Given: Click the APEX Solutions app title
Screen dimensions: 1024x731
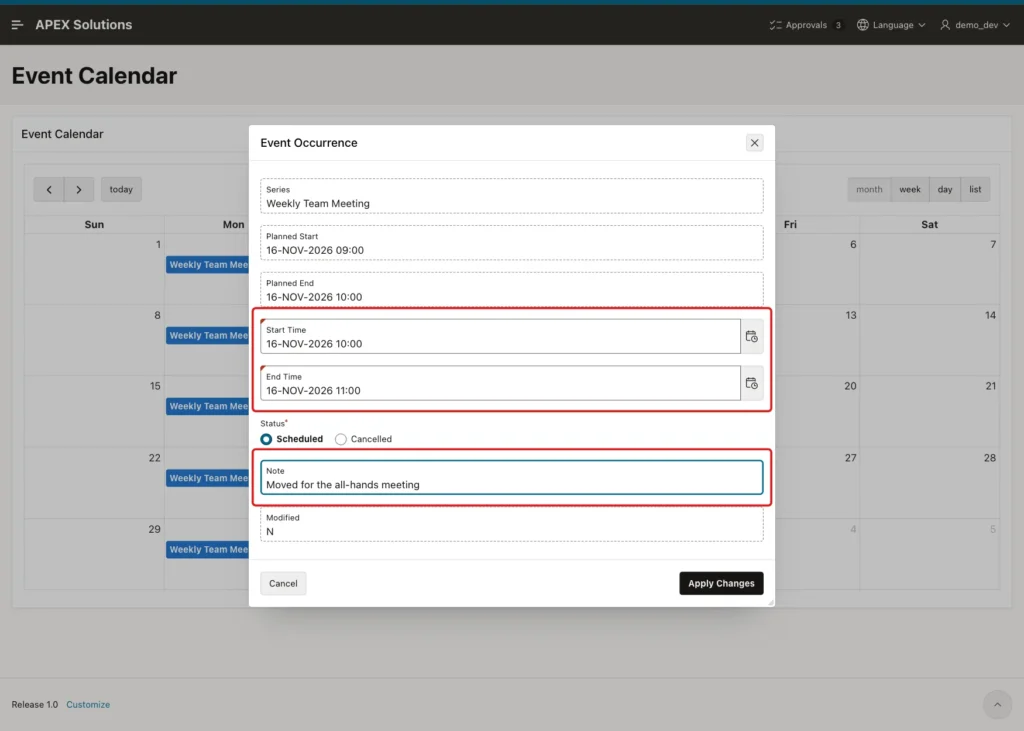Looking at the screenshot, I should 84,25.
